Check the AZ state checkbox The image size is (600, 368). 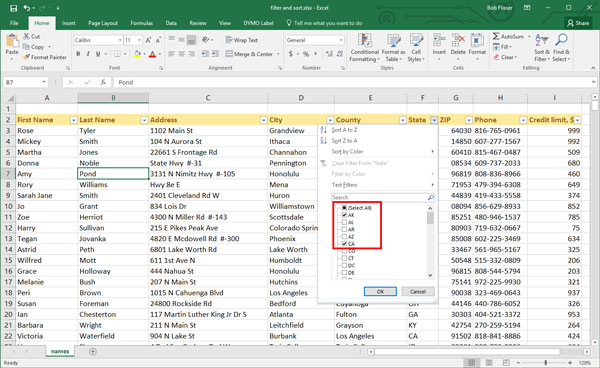[344, 236]
